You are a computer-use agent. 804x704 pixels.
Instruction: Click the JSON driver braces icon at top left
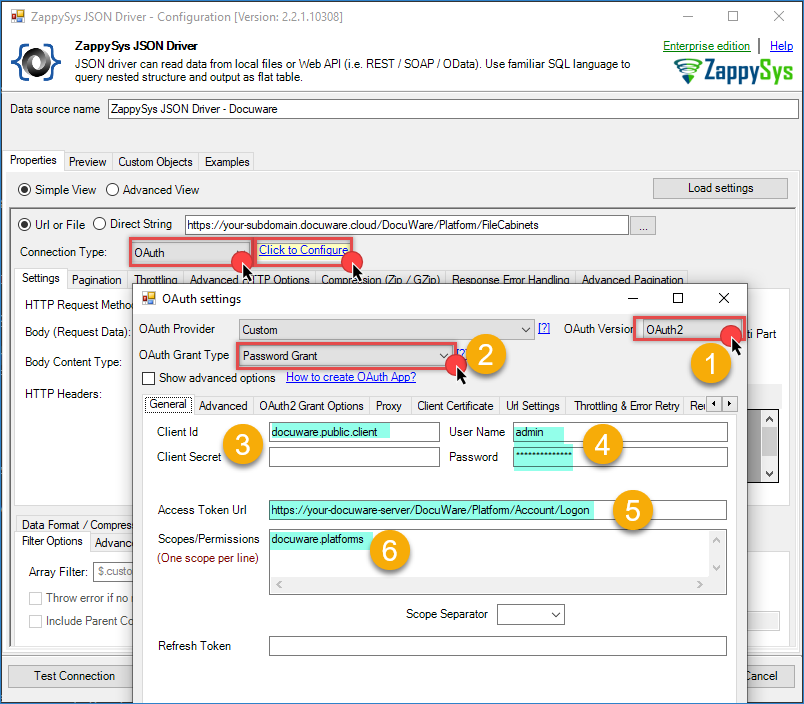(x=36, y=61)
